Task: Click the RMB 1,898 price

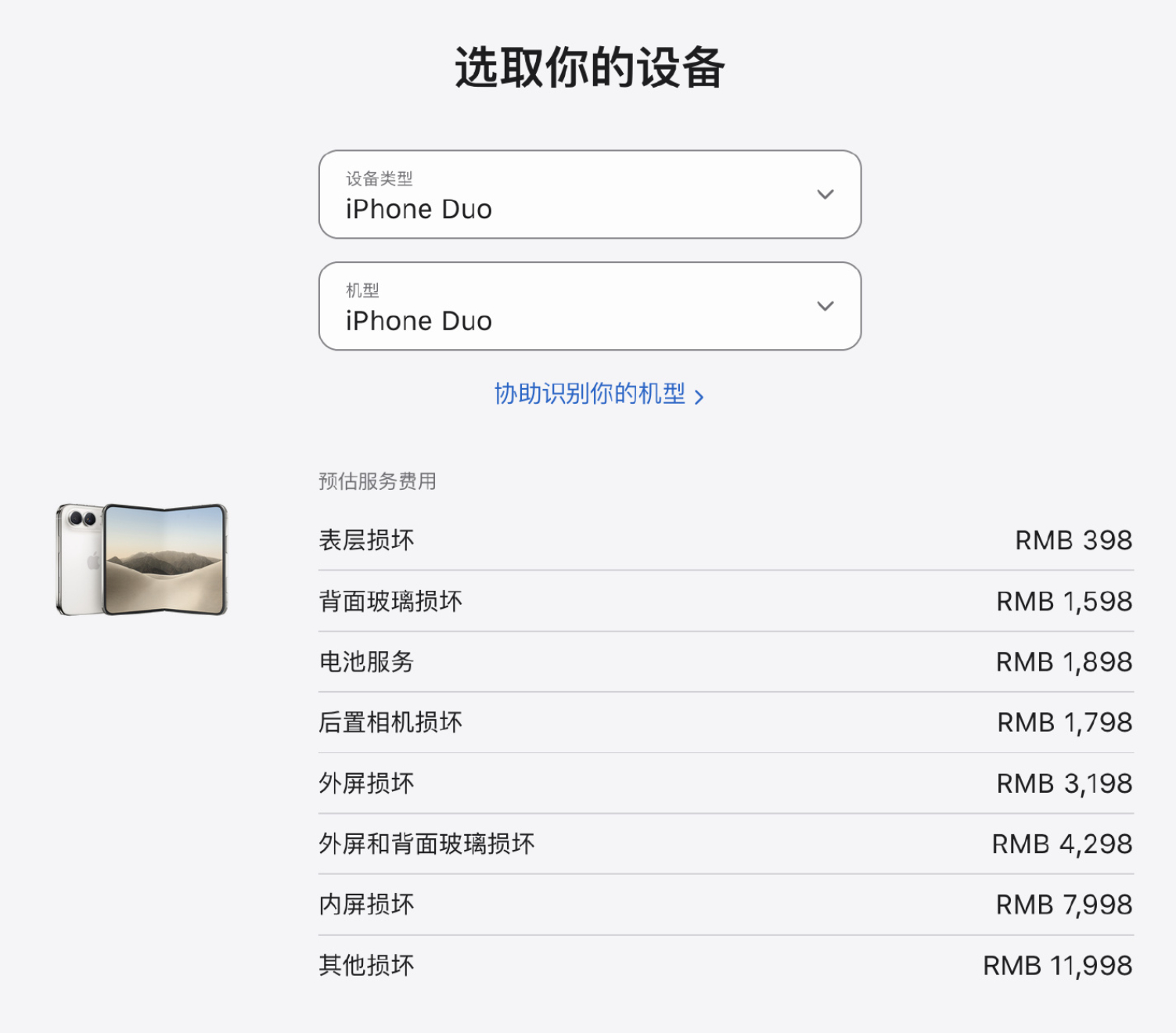Action: click(1064, 662)
